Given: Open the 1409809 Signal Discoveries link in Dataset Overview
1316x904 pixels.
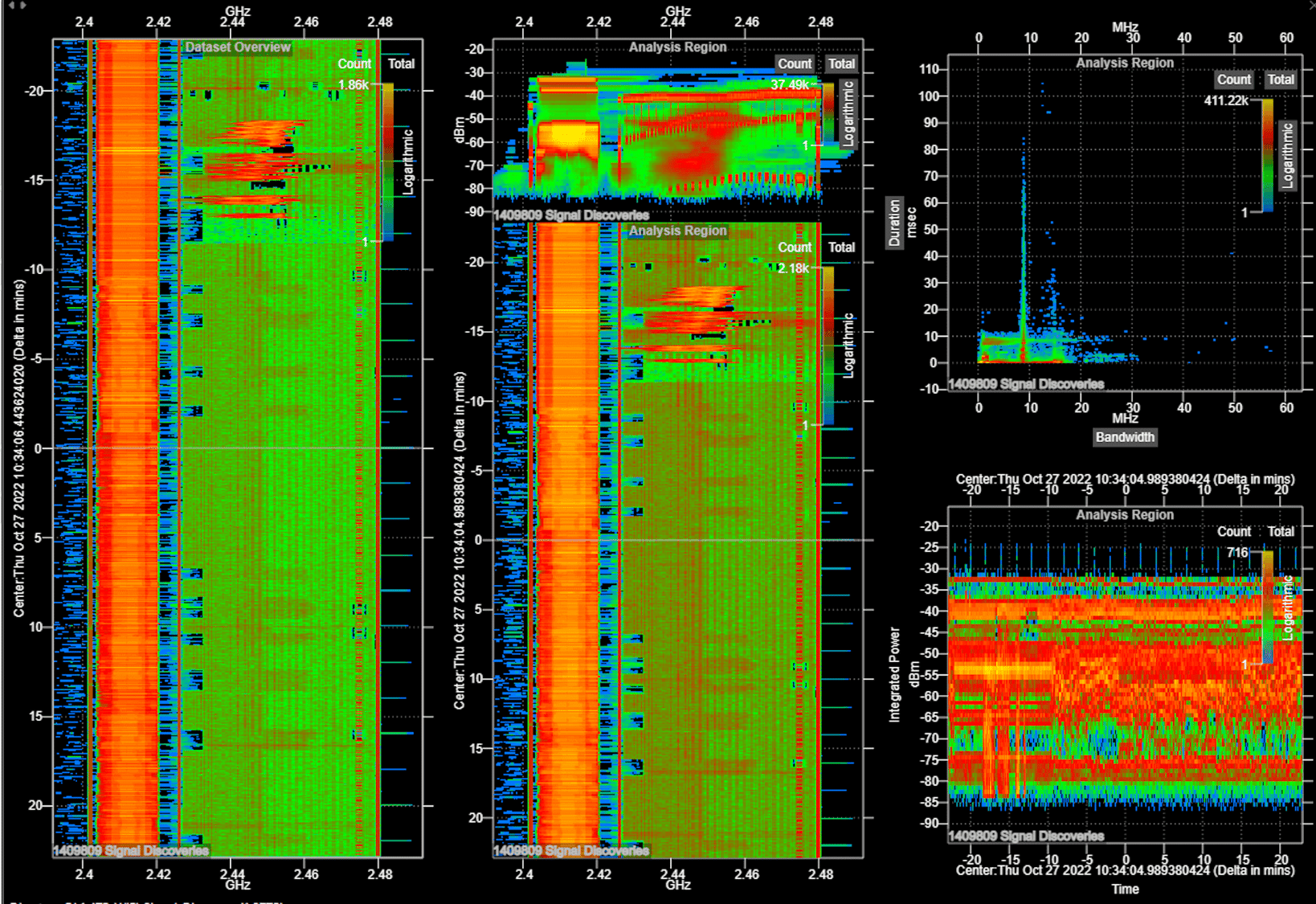Looking at the screenshot, I should click(x=129, y=851).
